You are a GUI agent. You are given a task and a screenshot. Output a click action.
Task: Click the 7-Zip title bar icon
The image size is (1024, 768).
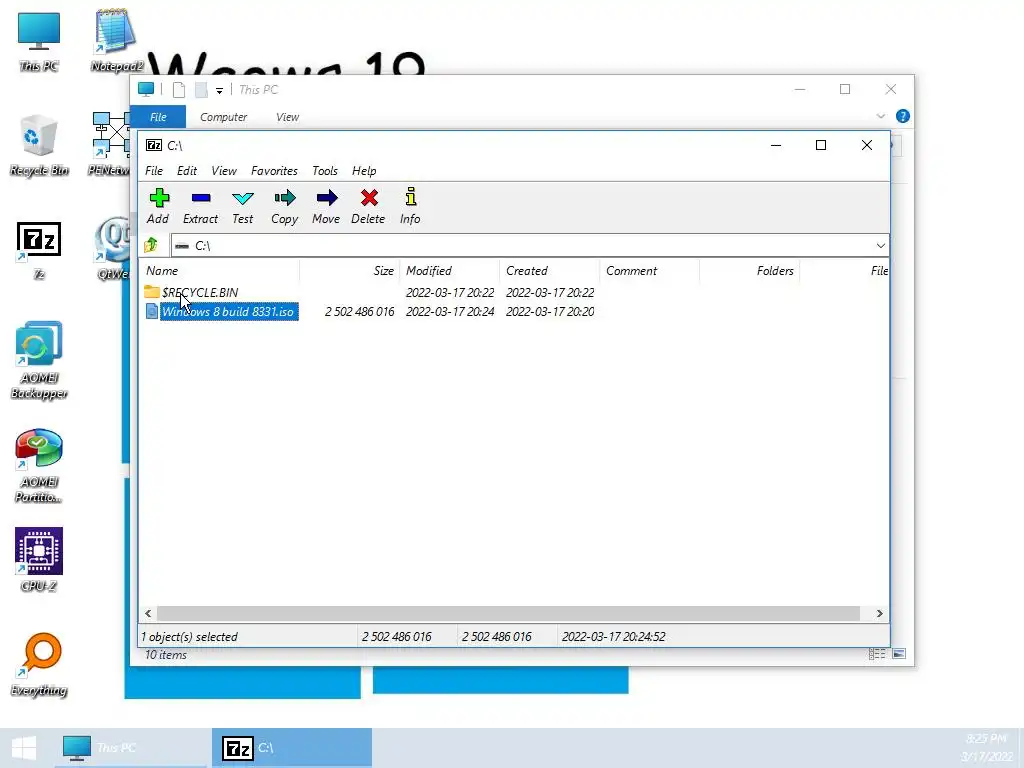pos(154,145)
